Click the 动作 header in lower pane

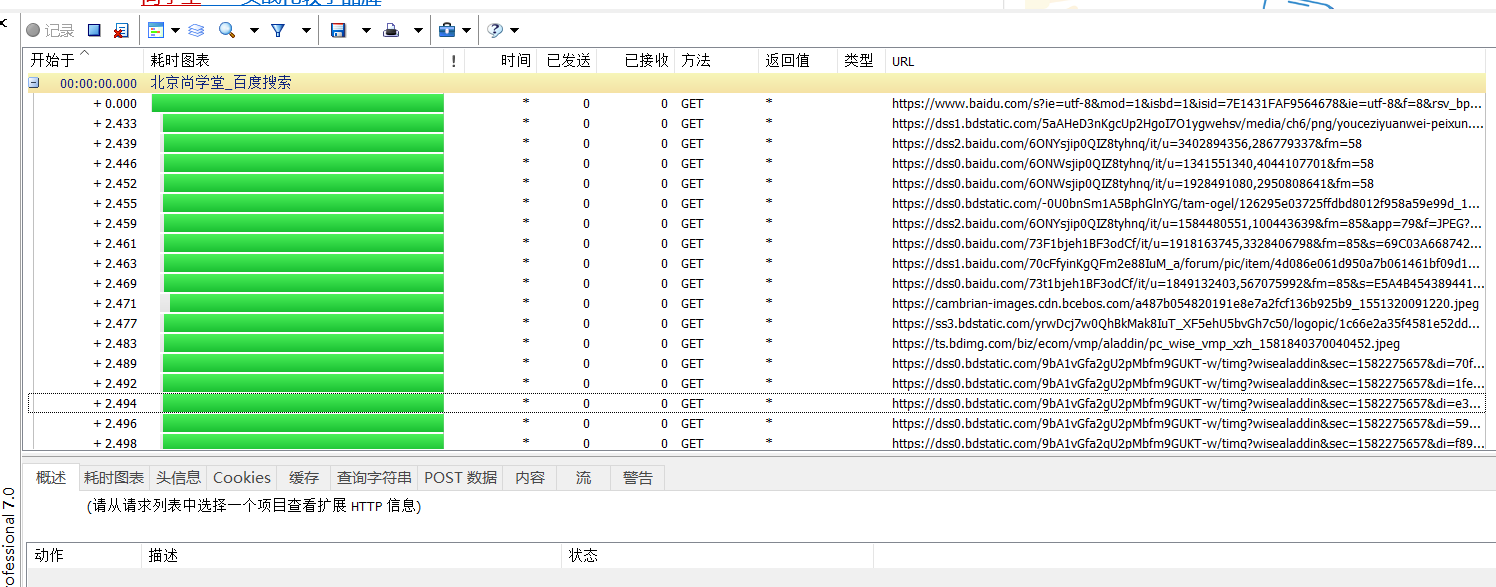pos(82,555)
